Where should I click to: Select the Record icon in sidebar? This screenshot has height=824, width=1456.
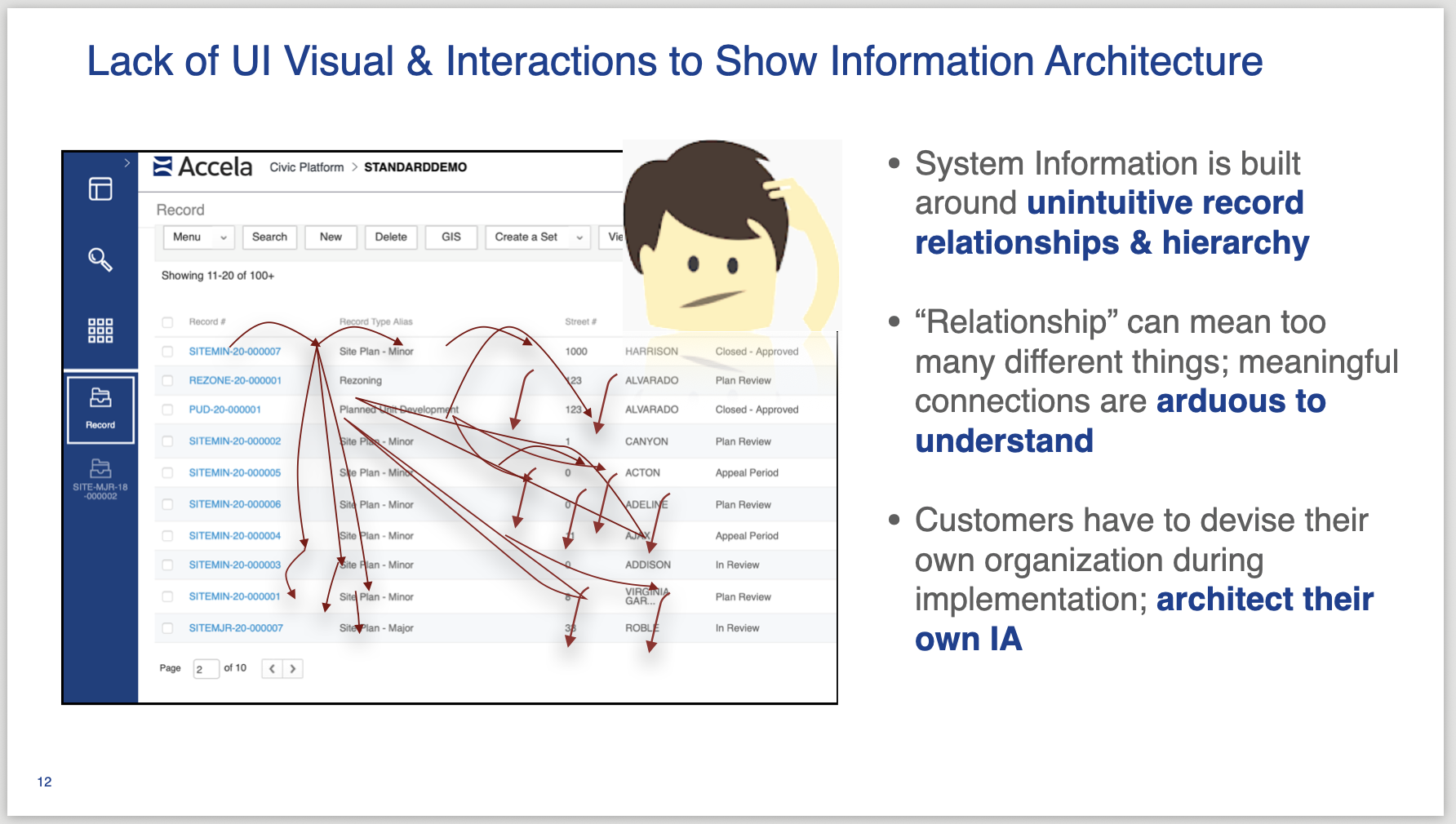[100, 409]
